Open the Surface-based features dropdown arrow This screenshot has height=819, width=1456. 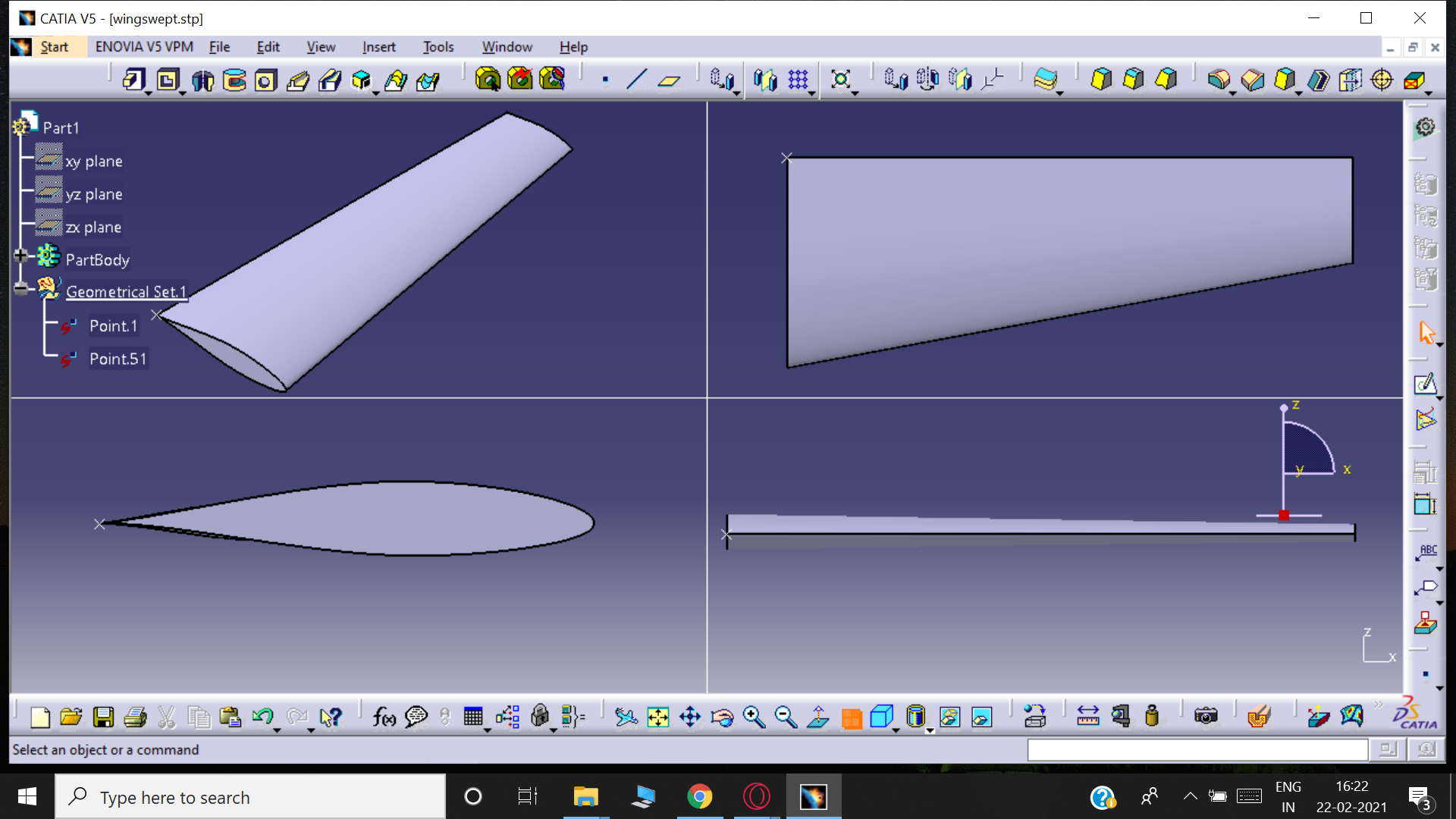pyautogui.click(x=1060, y=93)
